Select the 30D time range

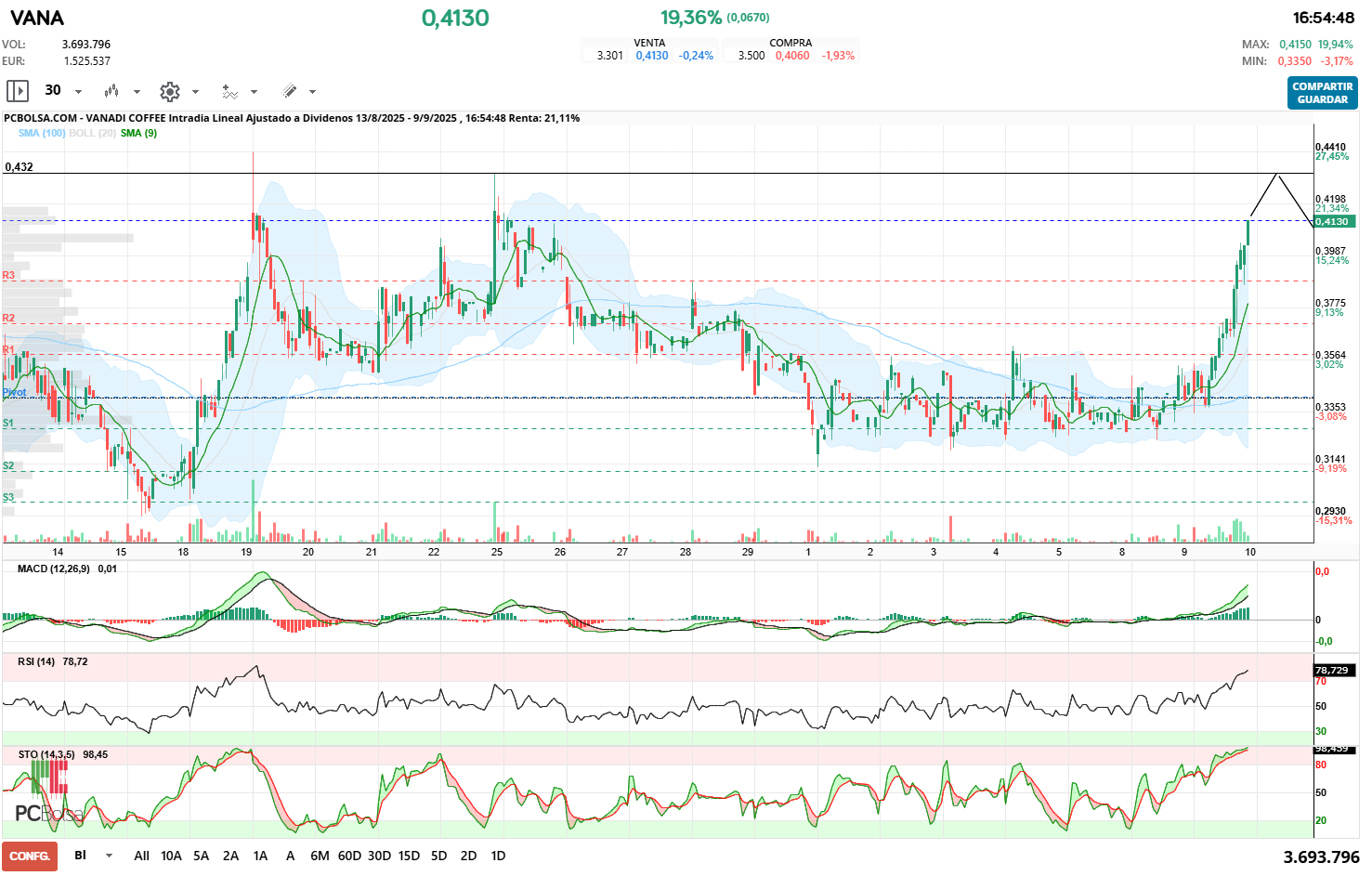click(x=379, y=856)
